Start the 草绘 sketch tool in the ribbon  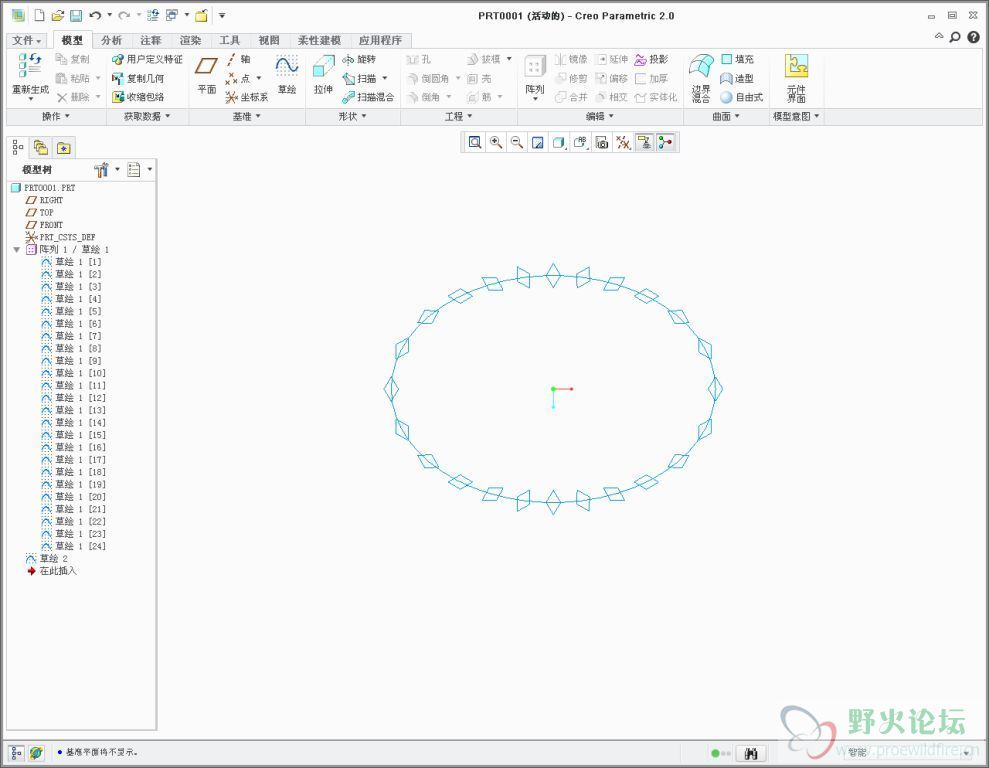[287, 74]
